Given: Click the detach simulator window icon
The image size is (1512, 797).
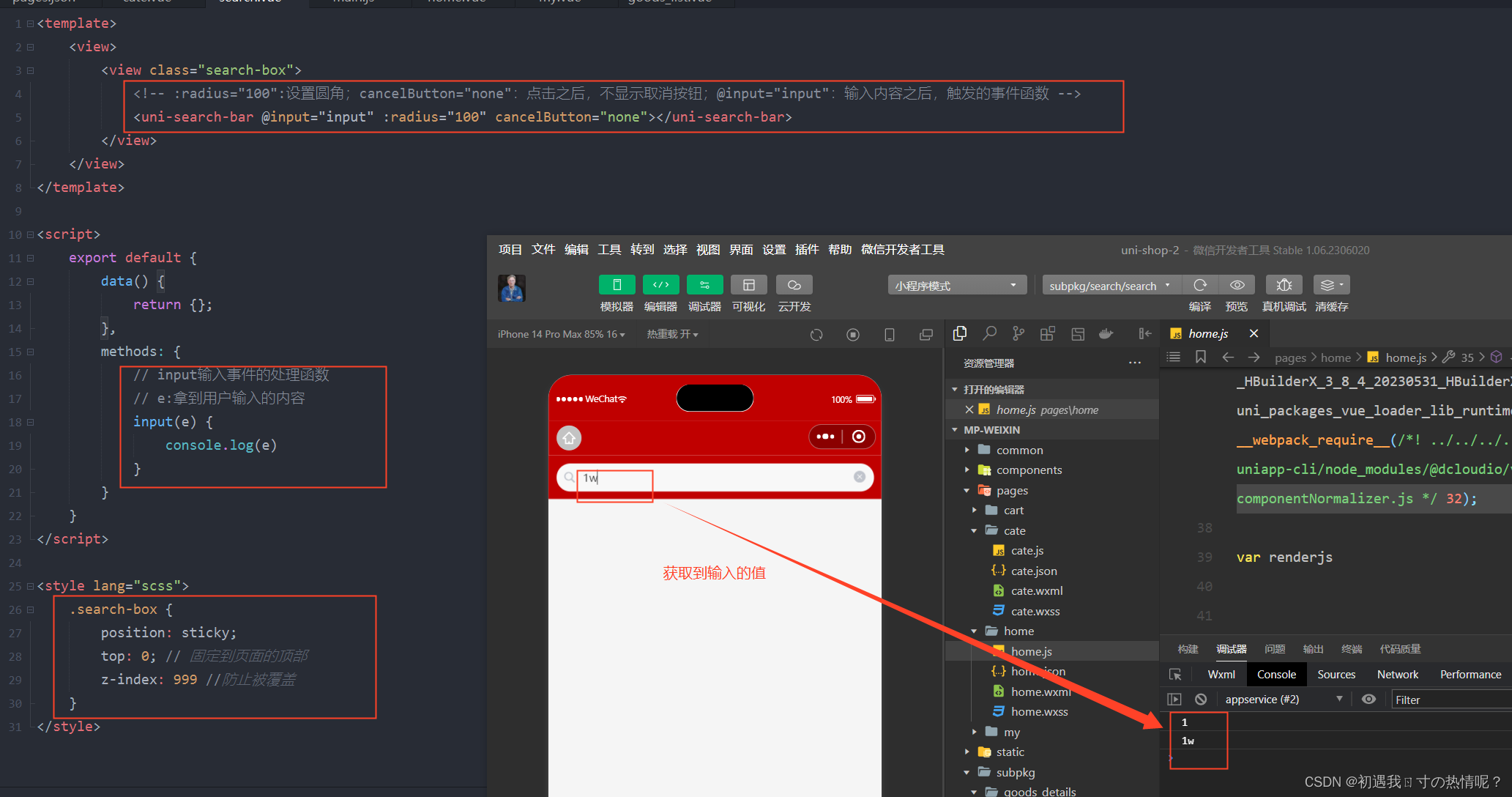Looking at the screenshot, I should tap(926, 335).
